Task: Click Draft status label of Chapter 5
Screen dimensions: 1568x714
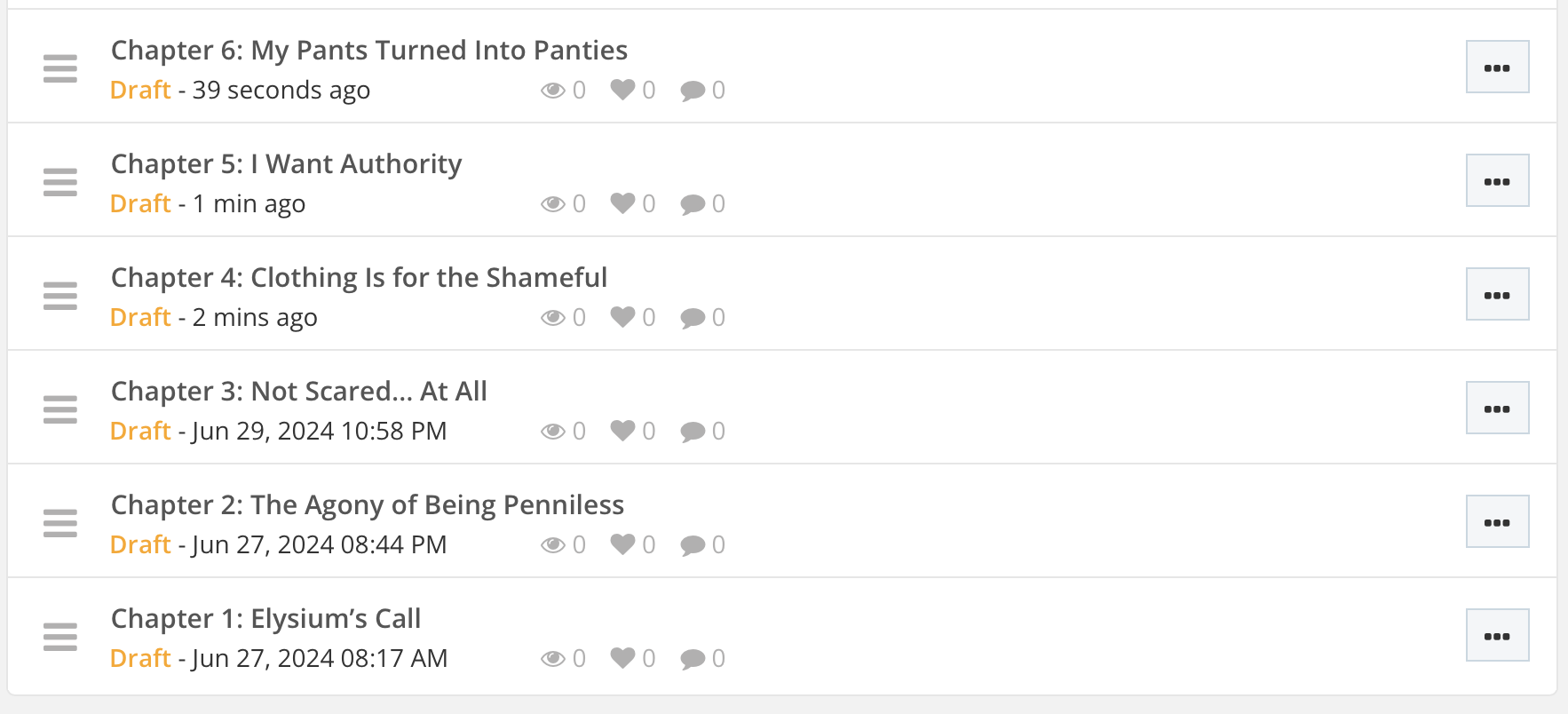Action: point(140,203)
